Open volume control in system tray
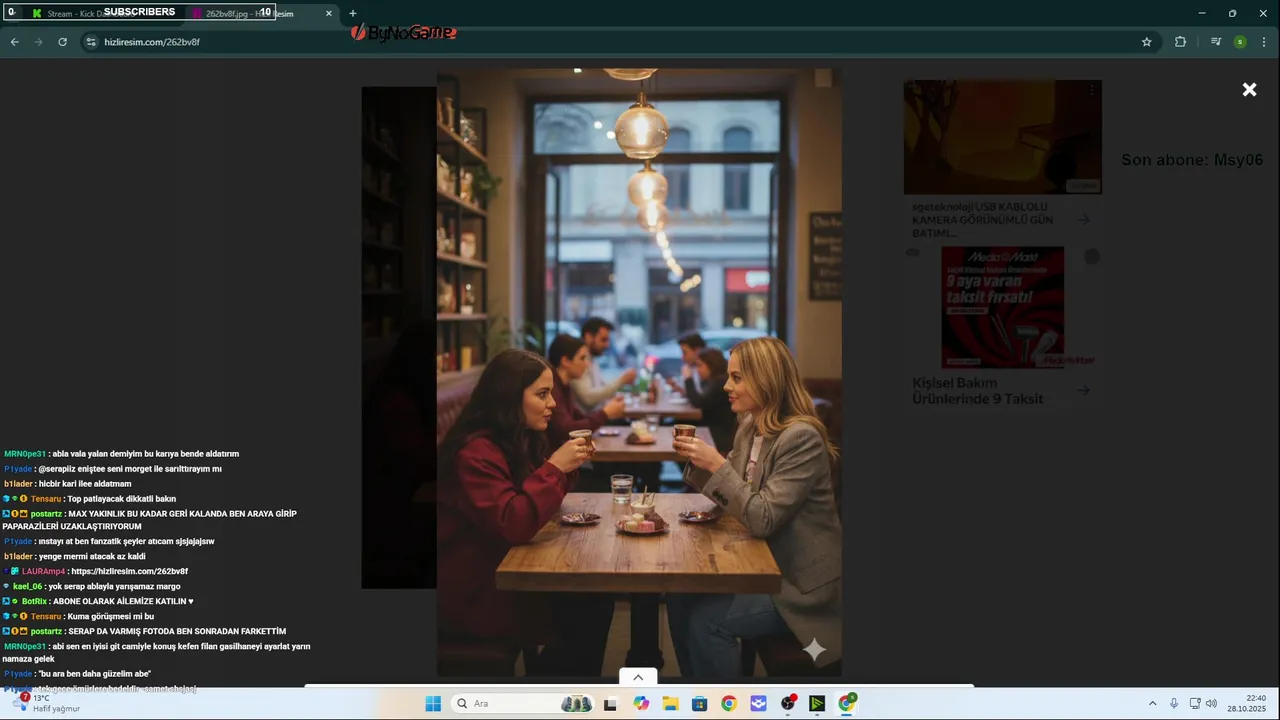The width and height of the screenshot is (1280, 720). coord(1211,704)
